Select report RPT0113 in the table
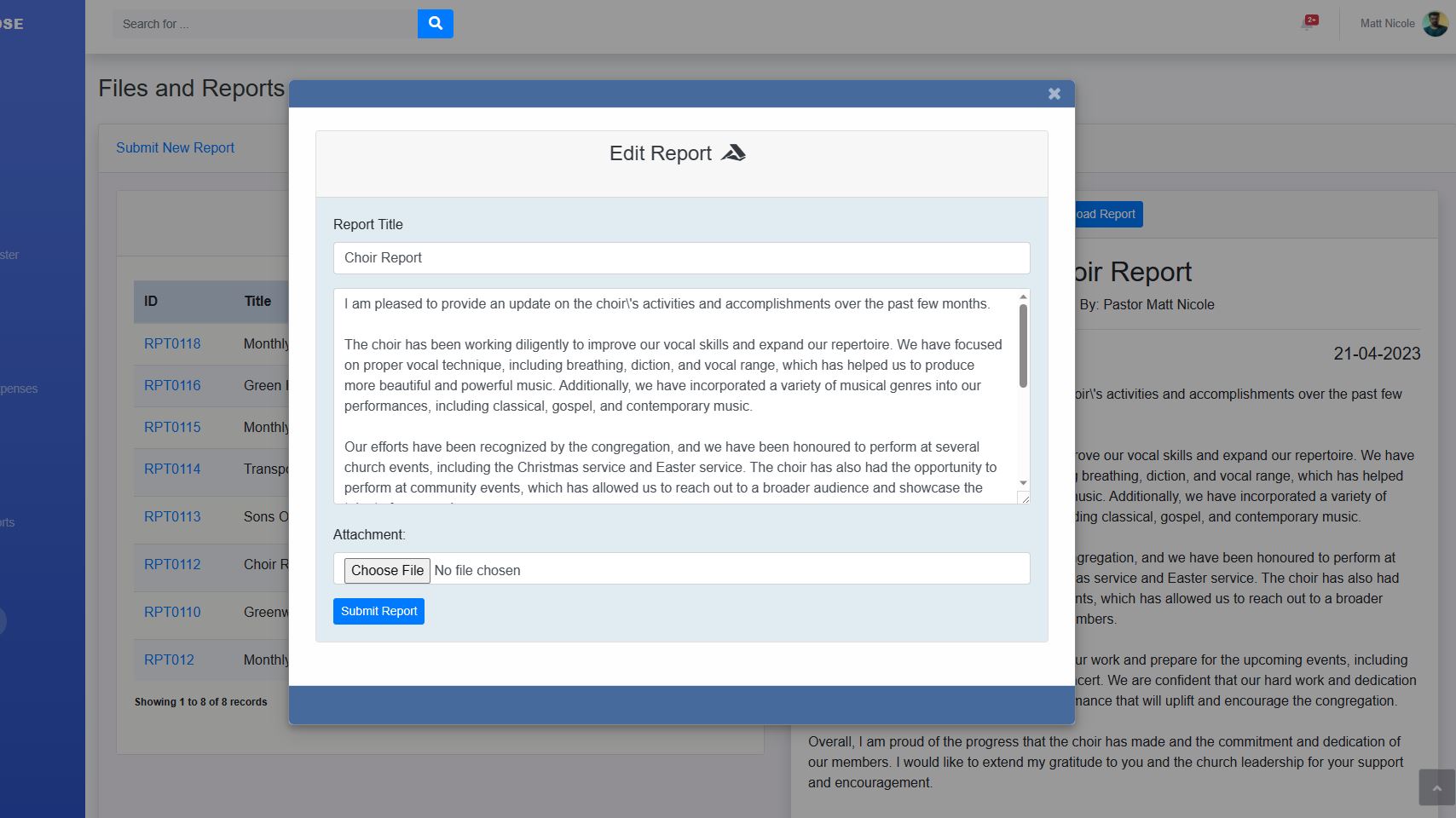Screen dimensions: 1456x818 [172, 516]
